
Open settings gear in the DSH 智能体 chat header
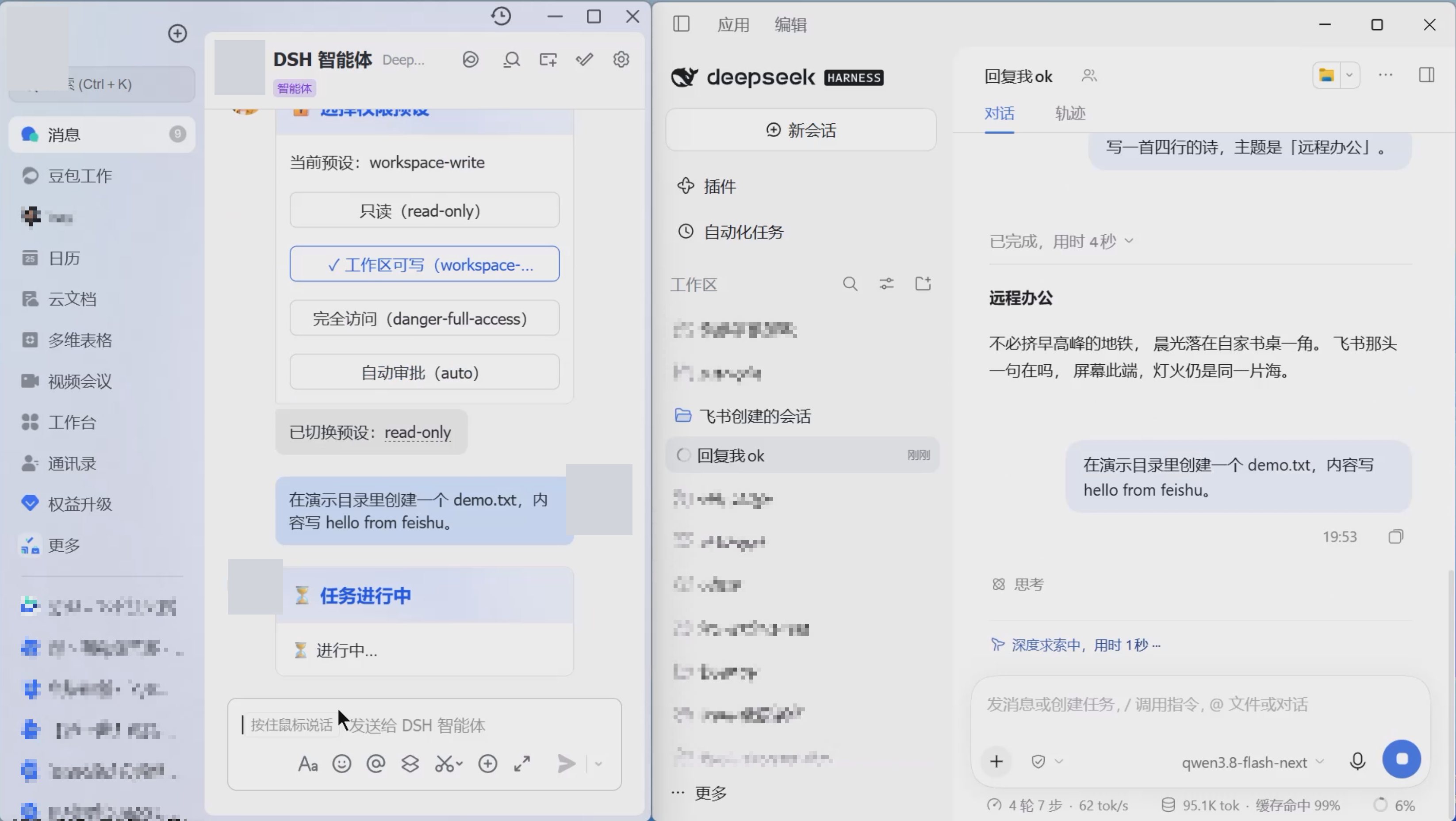click(x=621, y=59)
